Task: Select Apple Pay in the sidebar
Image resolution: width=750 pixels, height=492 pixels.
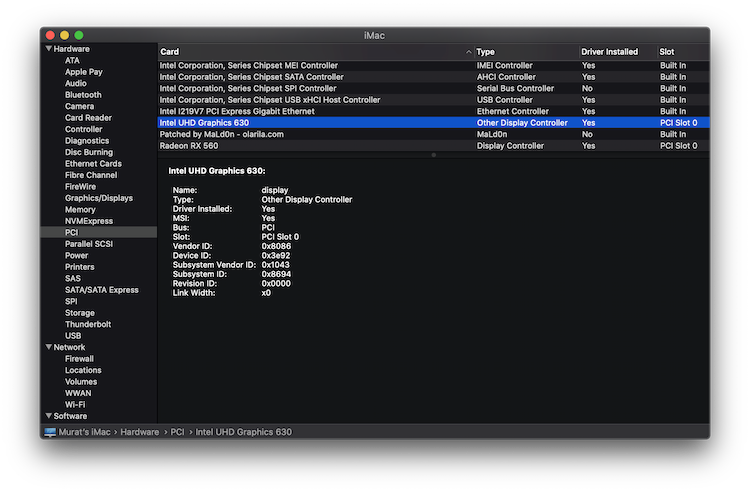Action: [x=84, y=72]
